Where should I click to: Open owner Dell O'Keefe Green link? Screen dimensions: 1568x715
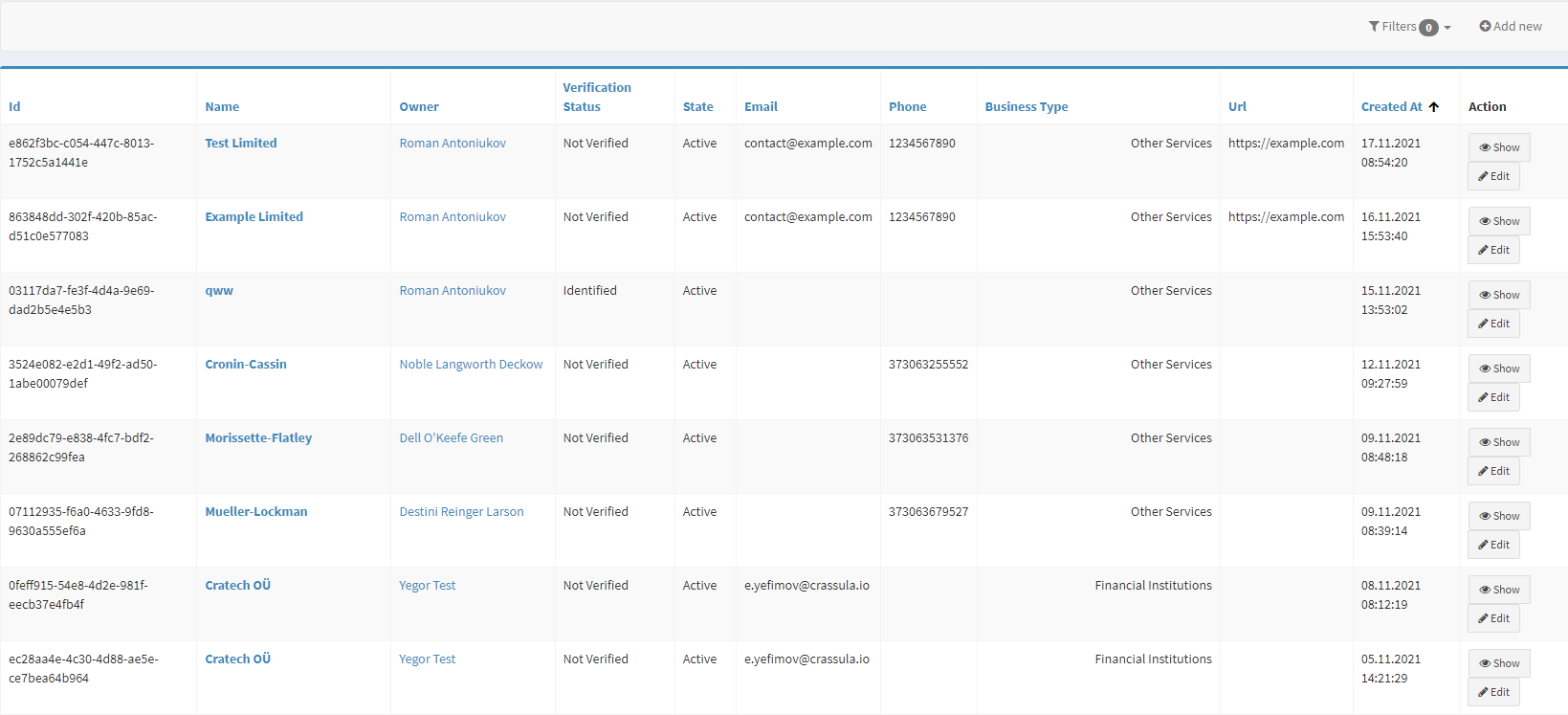pyautogui.click(x=451, y=438)
